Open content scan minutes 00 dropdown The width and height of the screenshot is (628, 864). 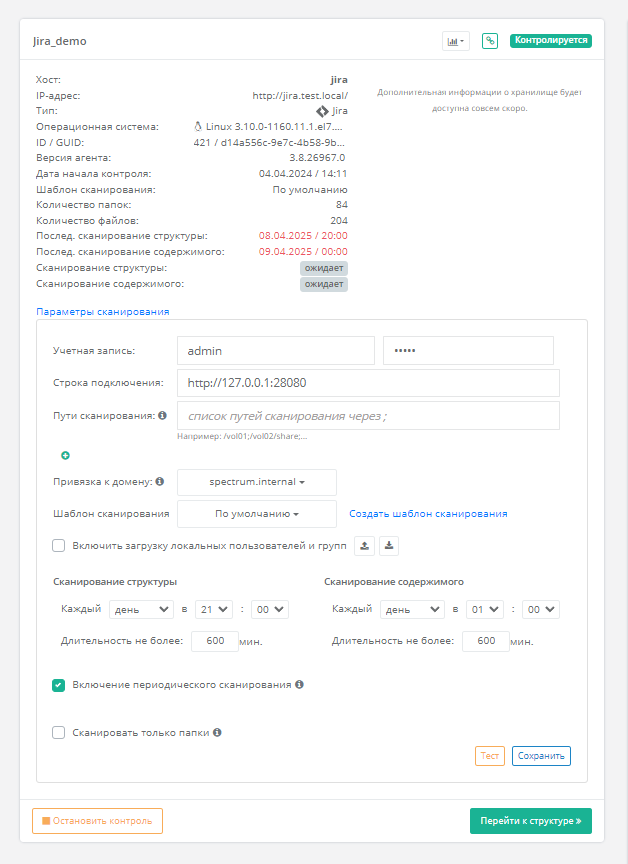tap(541, 609)
